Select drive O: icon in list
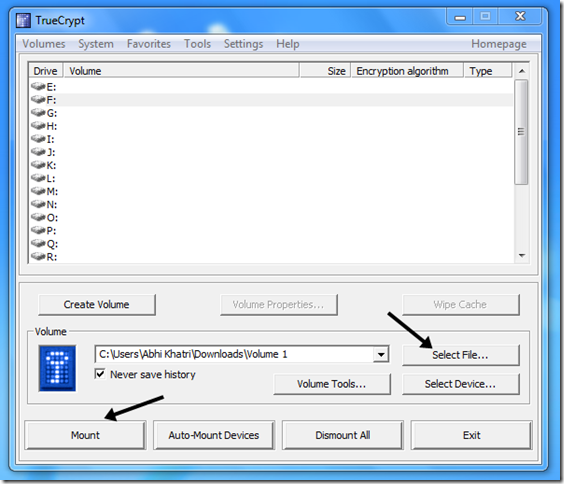 point(38,217)
